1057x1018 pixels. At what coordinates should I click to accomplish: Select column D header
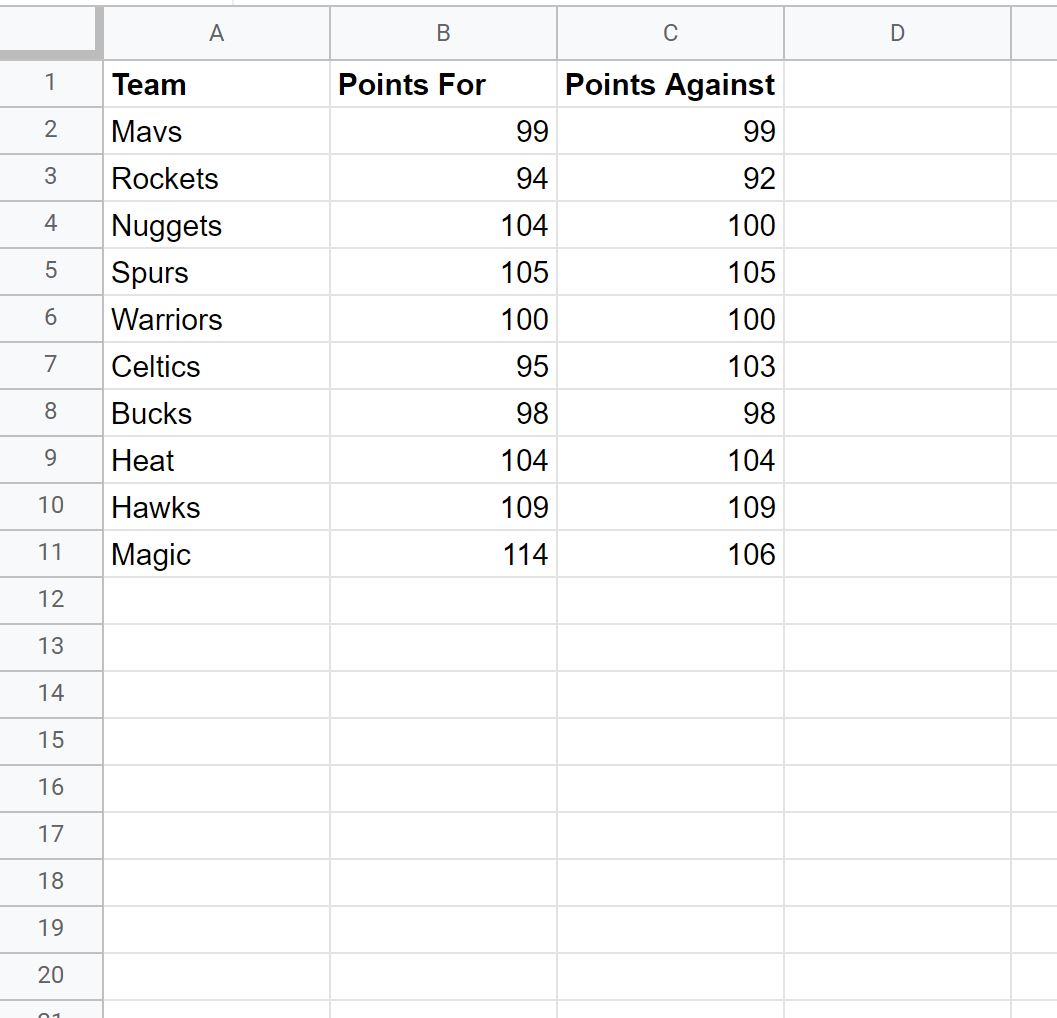tap(898, 33)
